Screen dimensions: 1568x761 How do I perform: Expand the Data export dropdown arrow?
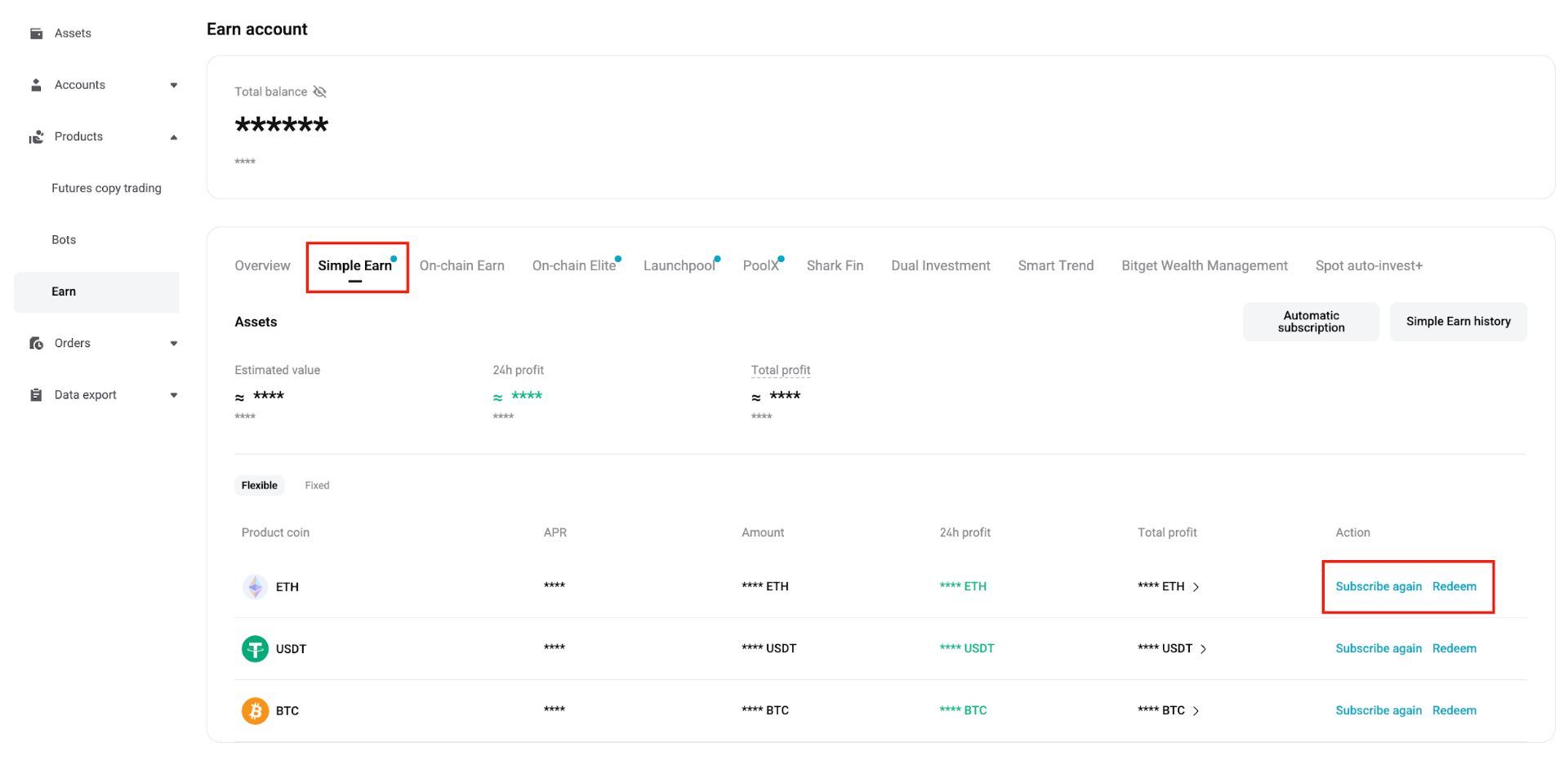coord(174,395)
